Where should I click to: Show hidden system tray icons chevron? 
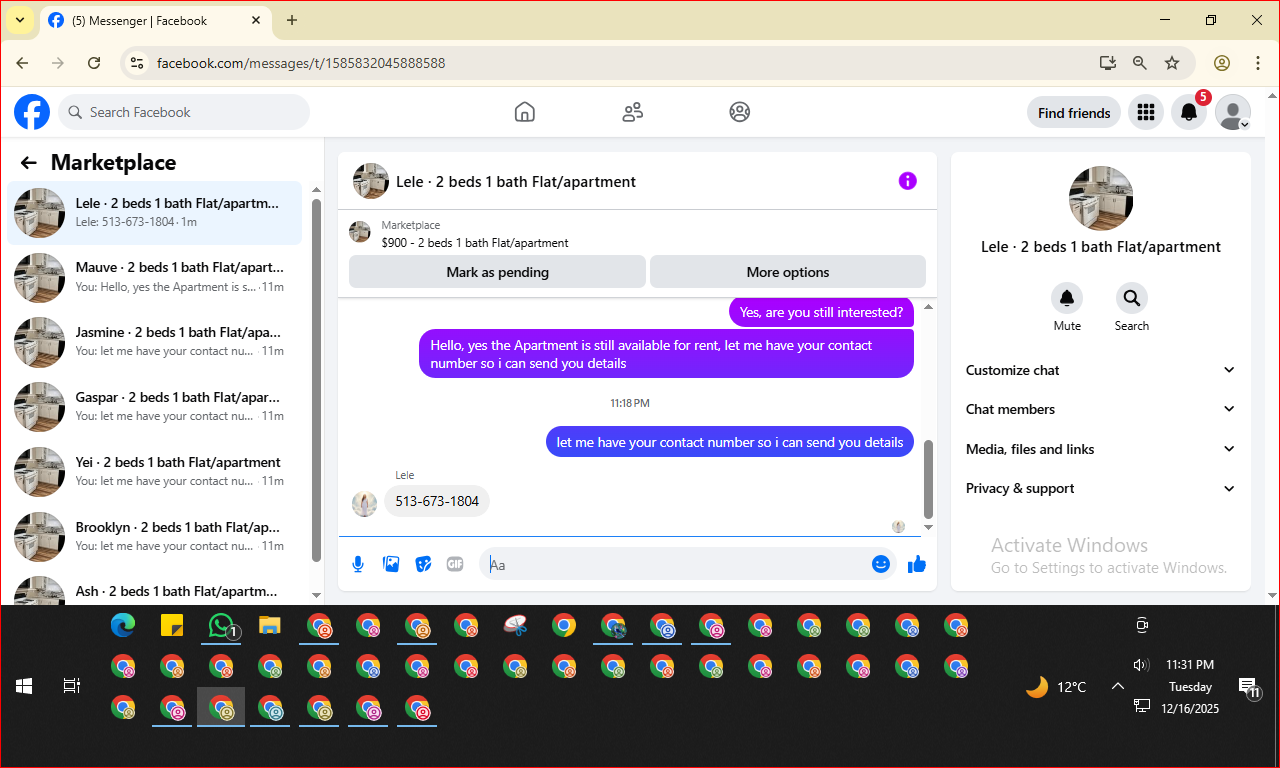[x=1118, y=686]
